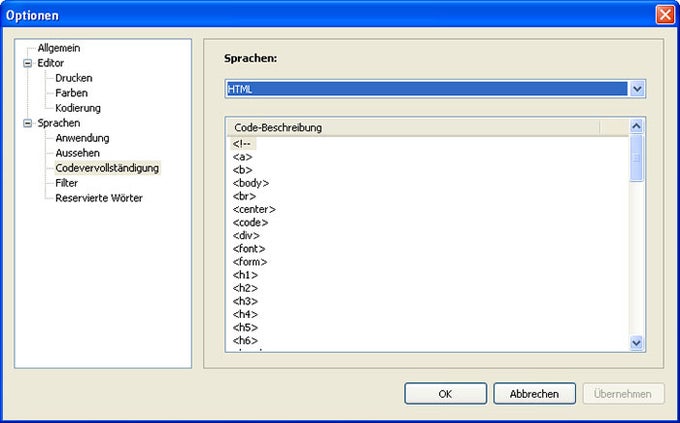Select the <center> list entry
The image size is (680, 423).
(x=254, y=209)
